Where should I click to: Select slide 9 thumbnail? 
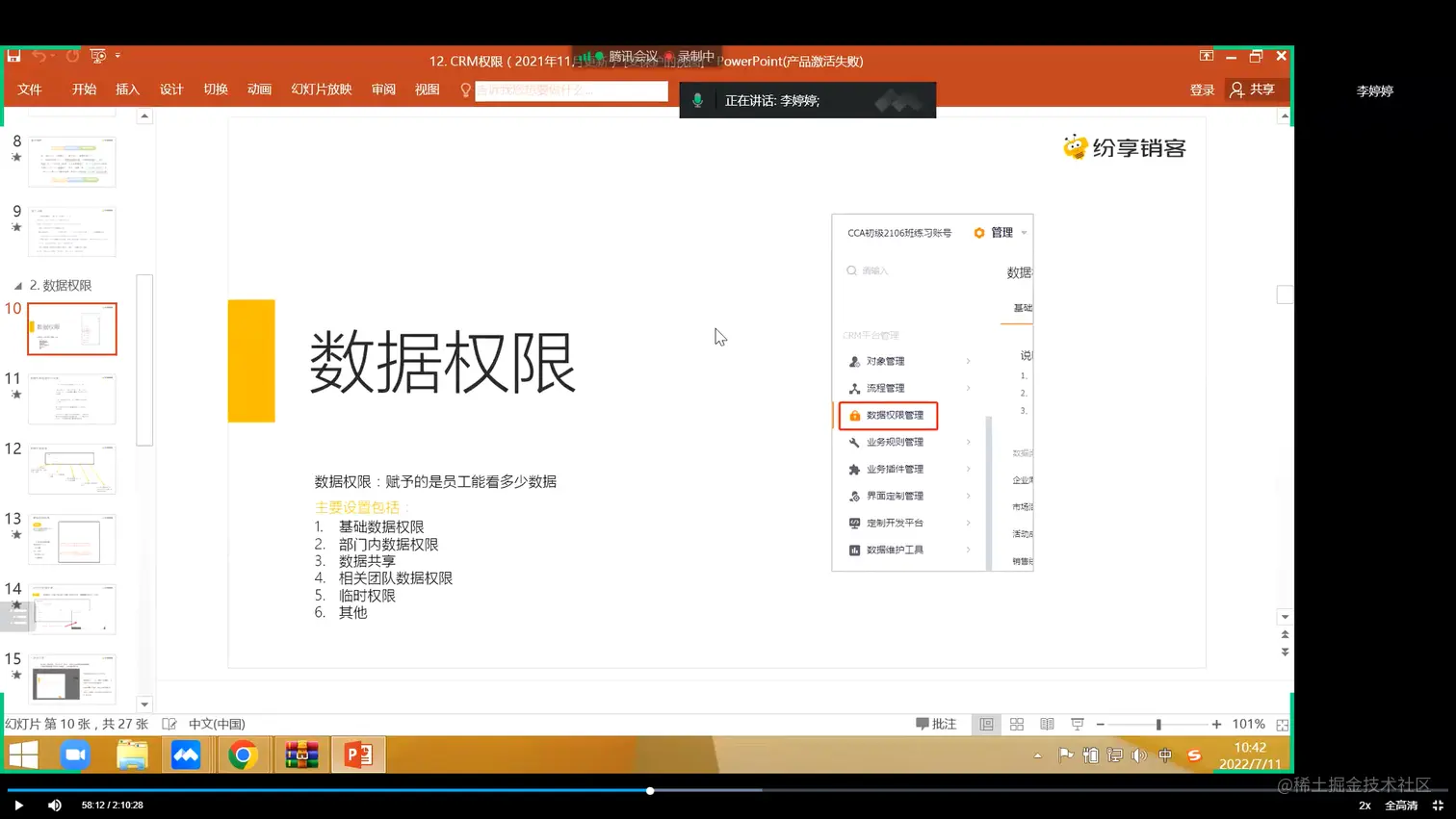pyautogui.click(x=72, y=231)
